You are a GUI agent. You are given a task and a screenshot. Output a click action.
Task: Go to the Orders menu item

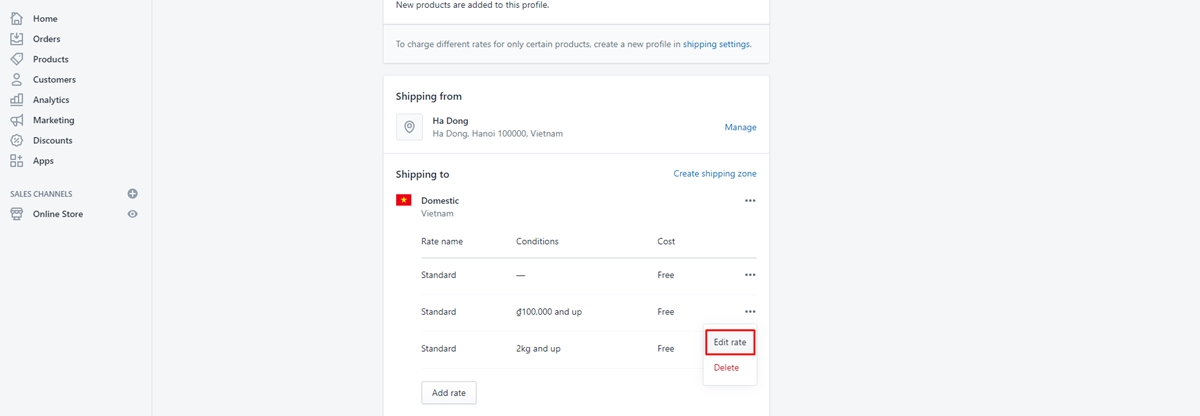click(47, 39)
